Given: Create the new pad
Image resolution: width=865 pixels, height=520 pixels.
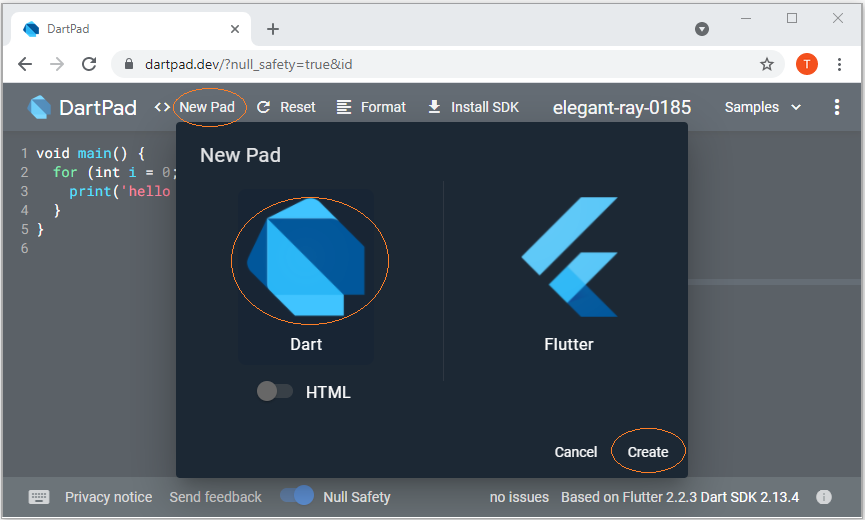Looking at the screenshot, I should coord(648,452).
